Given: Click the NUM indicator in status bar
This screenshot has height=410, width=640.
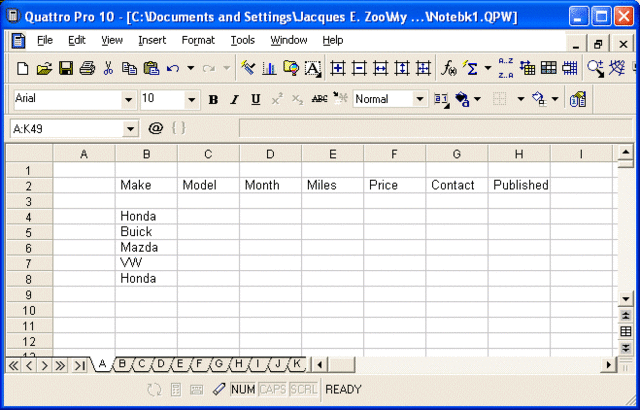Looking at the screenshot, I should [x=243, y=390].
